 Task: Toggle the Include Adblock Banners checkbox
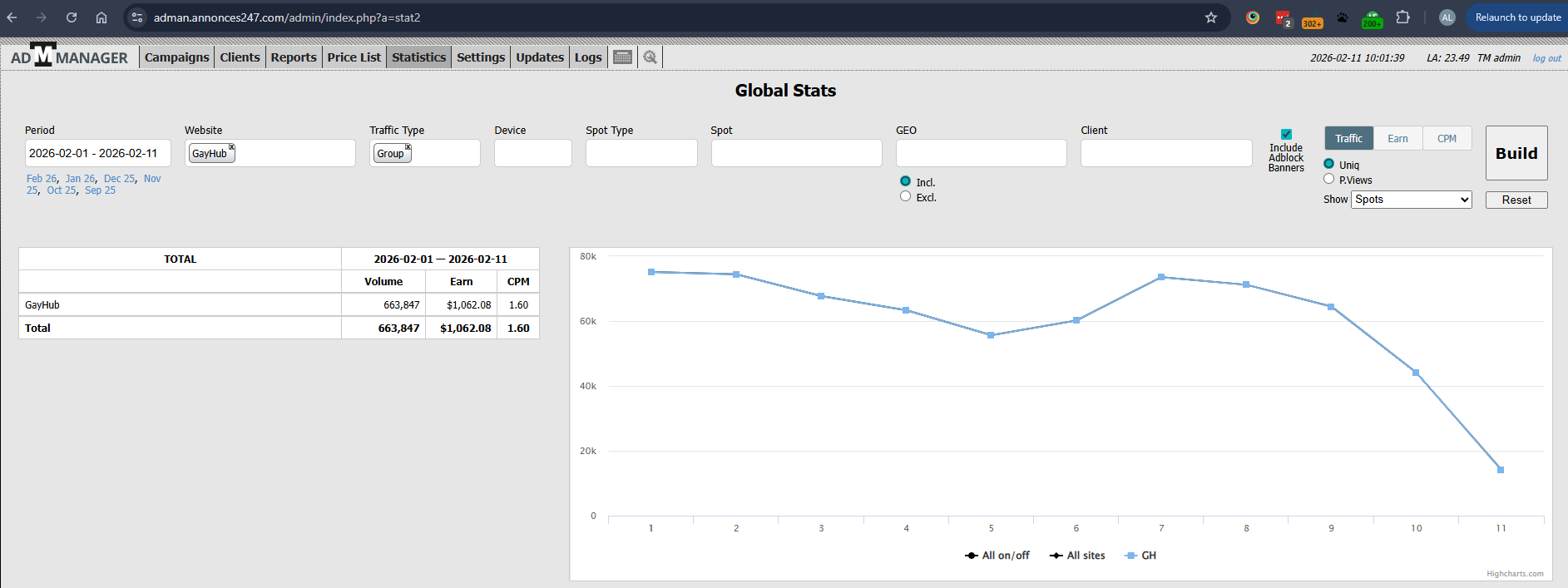(1286, 135)
